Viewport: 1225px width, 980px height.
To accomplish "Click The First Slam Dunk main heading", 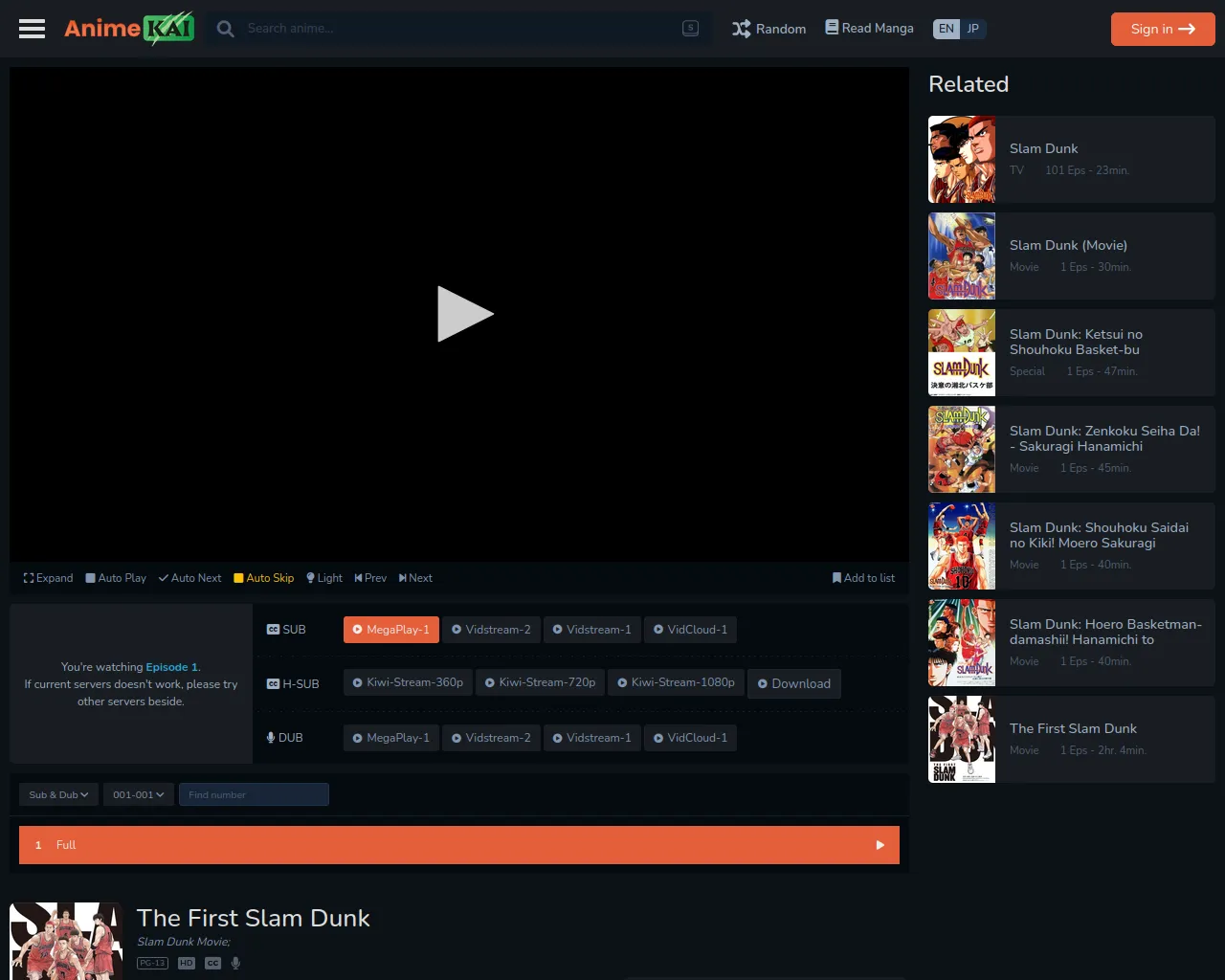I will coord(253,918).
